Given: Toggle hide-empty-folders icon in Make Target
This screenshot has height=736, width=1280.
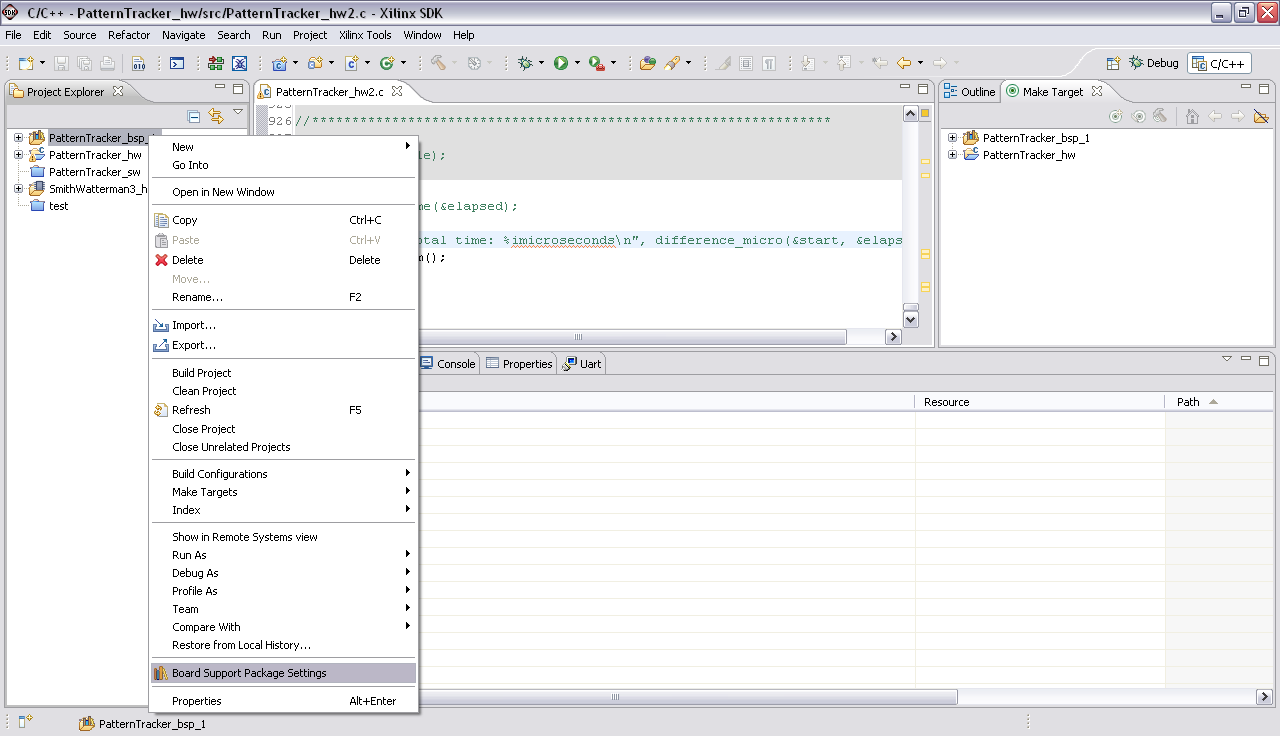Looking at the screenshot, I should (x=1259, y=116).
